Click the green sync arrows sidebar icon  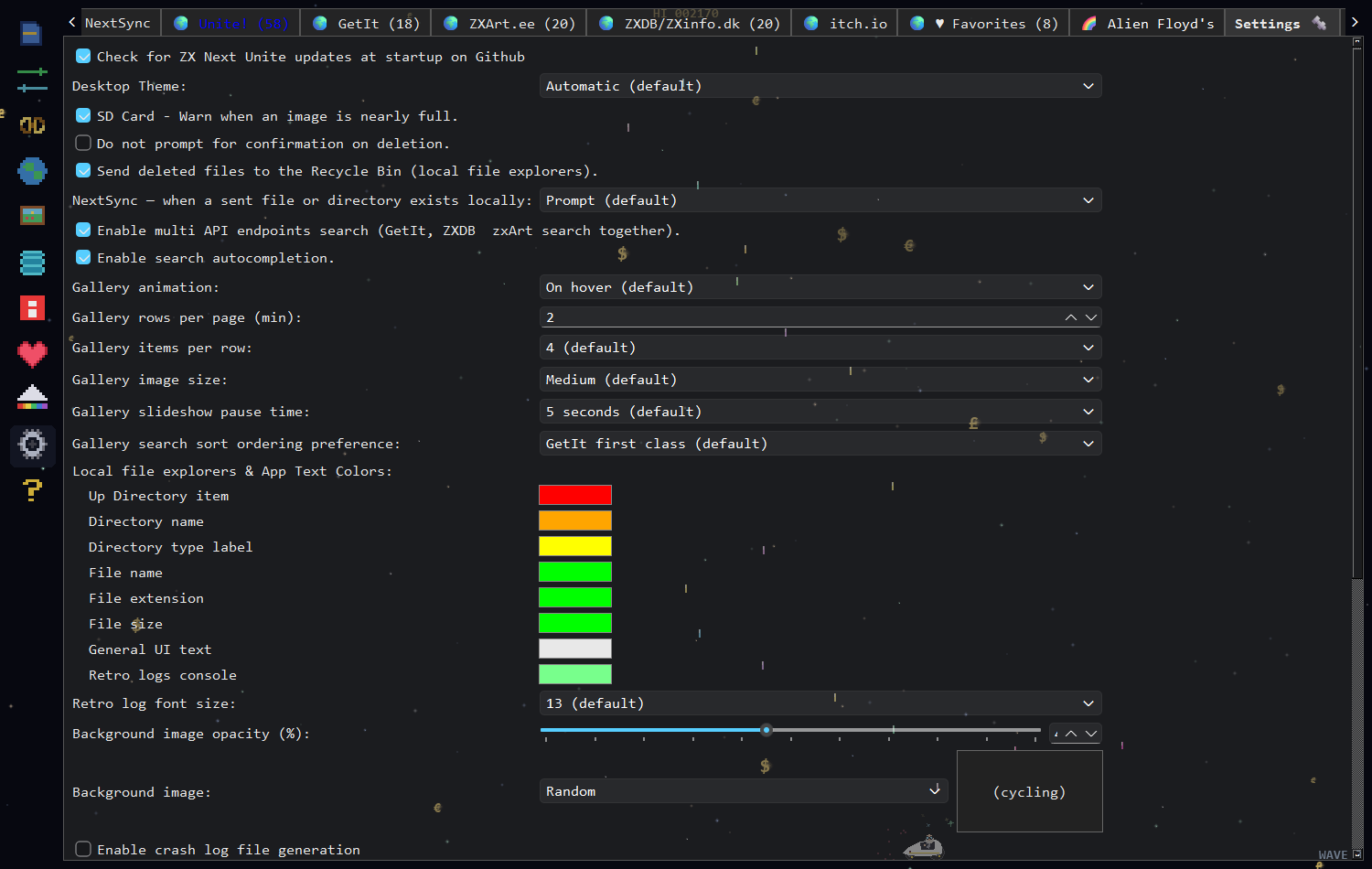click(32, 80)
